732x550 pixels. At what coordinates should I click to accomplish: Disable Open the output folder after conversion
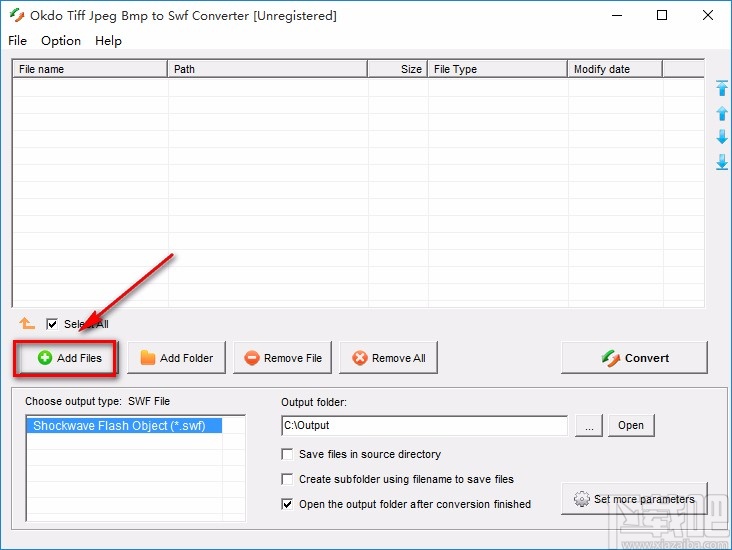click(288, 504)
